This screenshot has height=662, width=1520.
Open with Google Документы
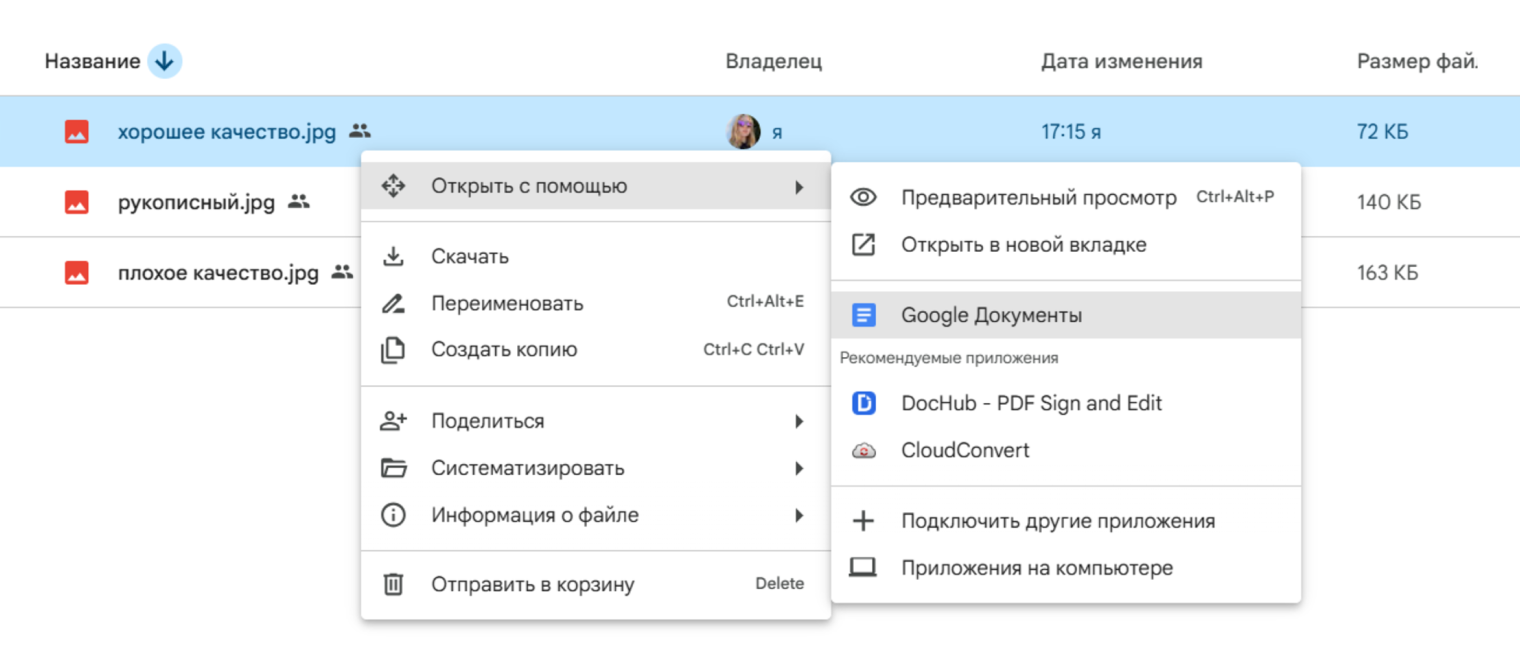pyautogui.click(x=1066, y=315)
